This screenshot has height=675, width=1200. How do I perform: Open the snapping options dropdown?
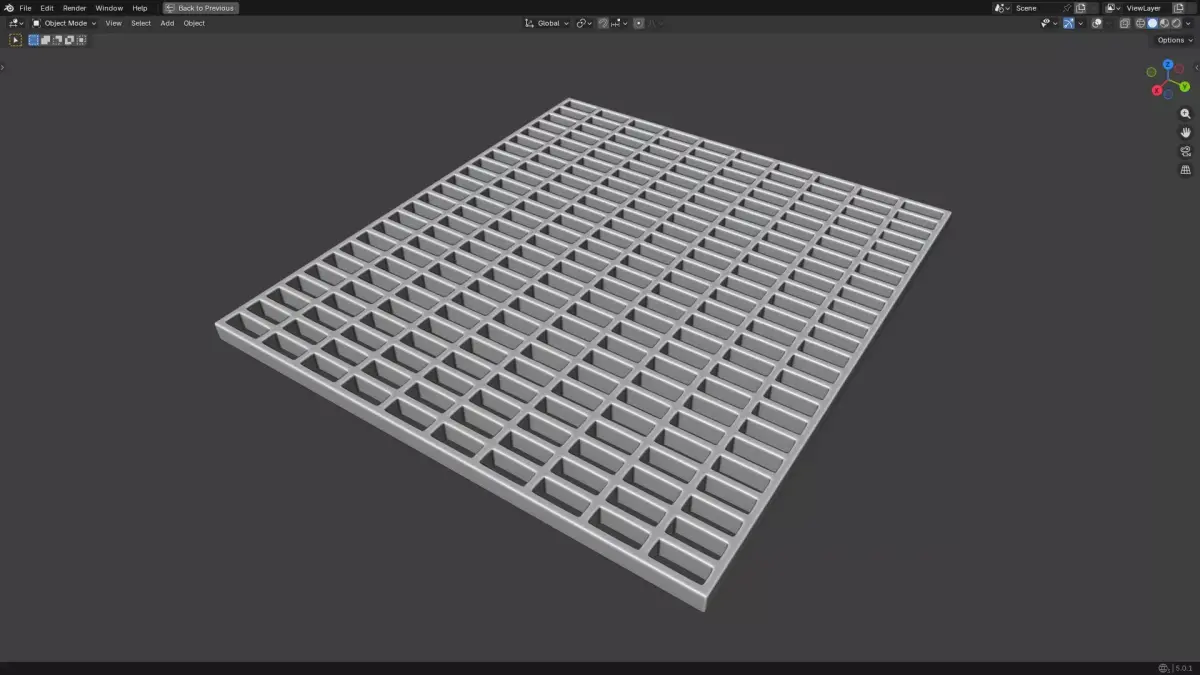619,23
